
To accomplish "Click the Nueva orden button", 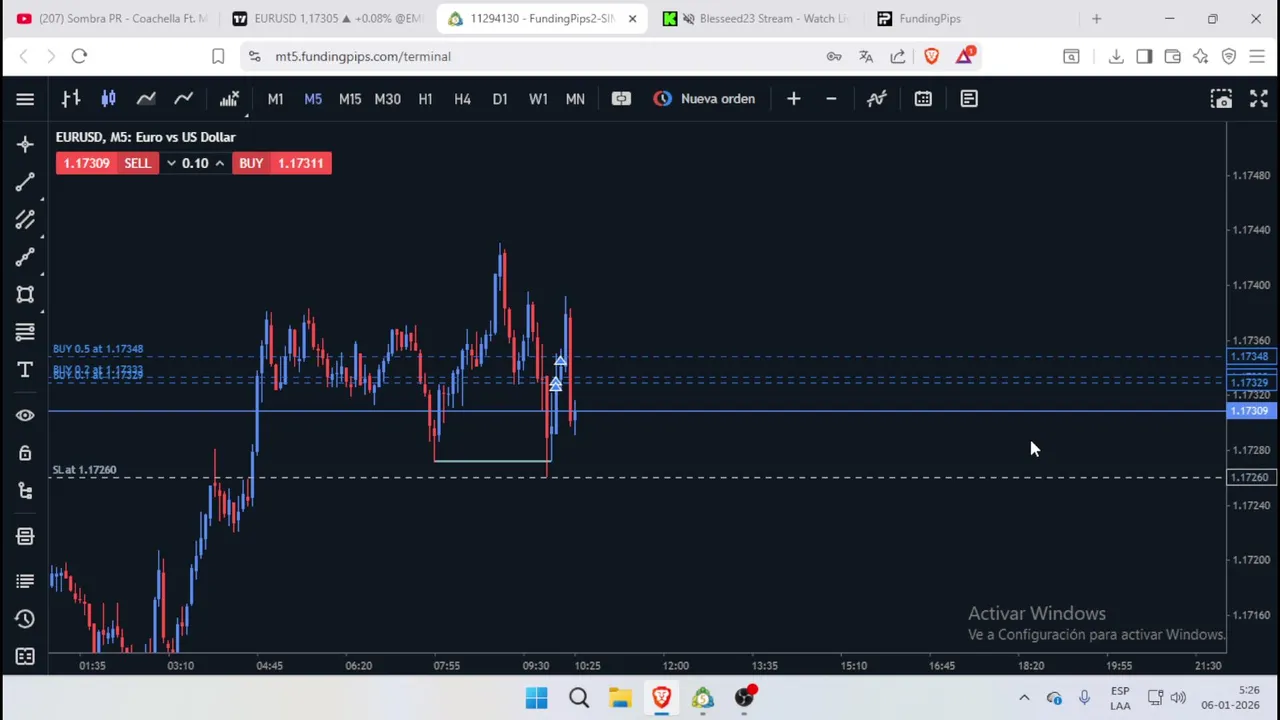I will [705, 99].
